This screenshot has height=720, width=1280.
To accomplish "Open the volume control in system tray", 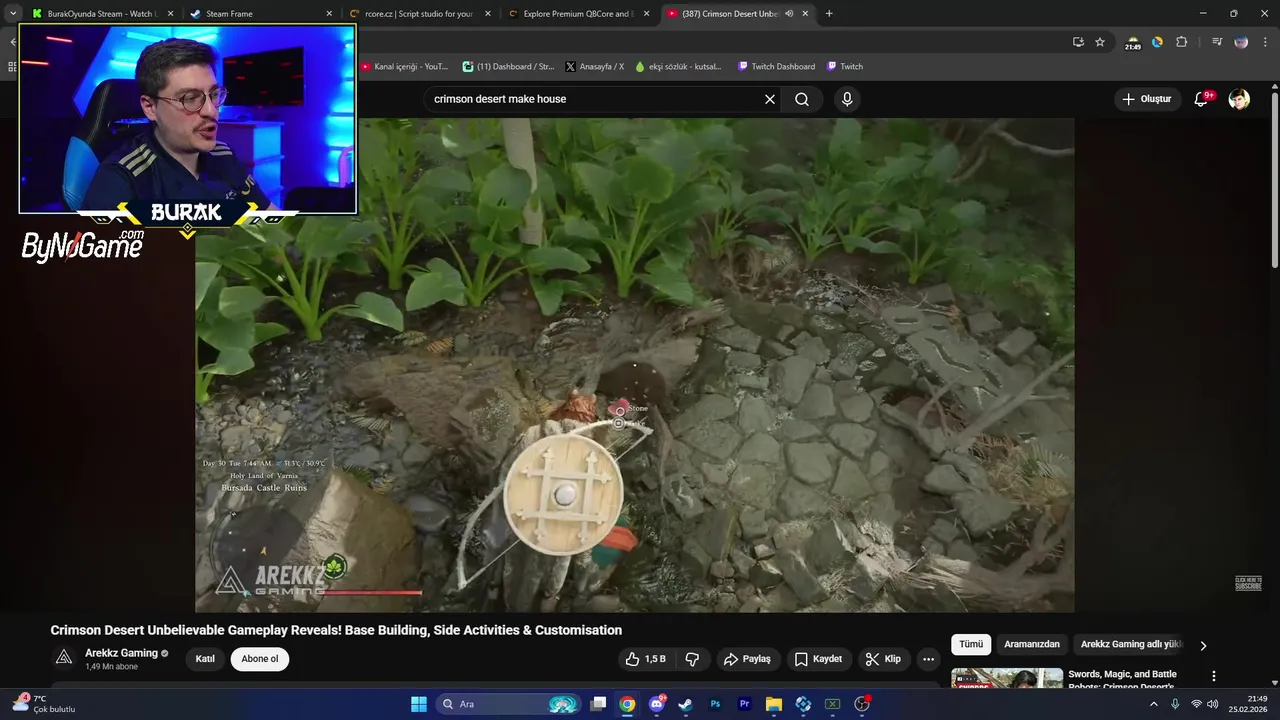I will pos(1213,704).
